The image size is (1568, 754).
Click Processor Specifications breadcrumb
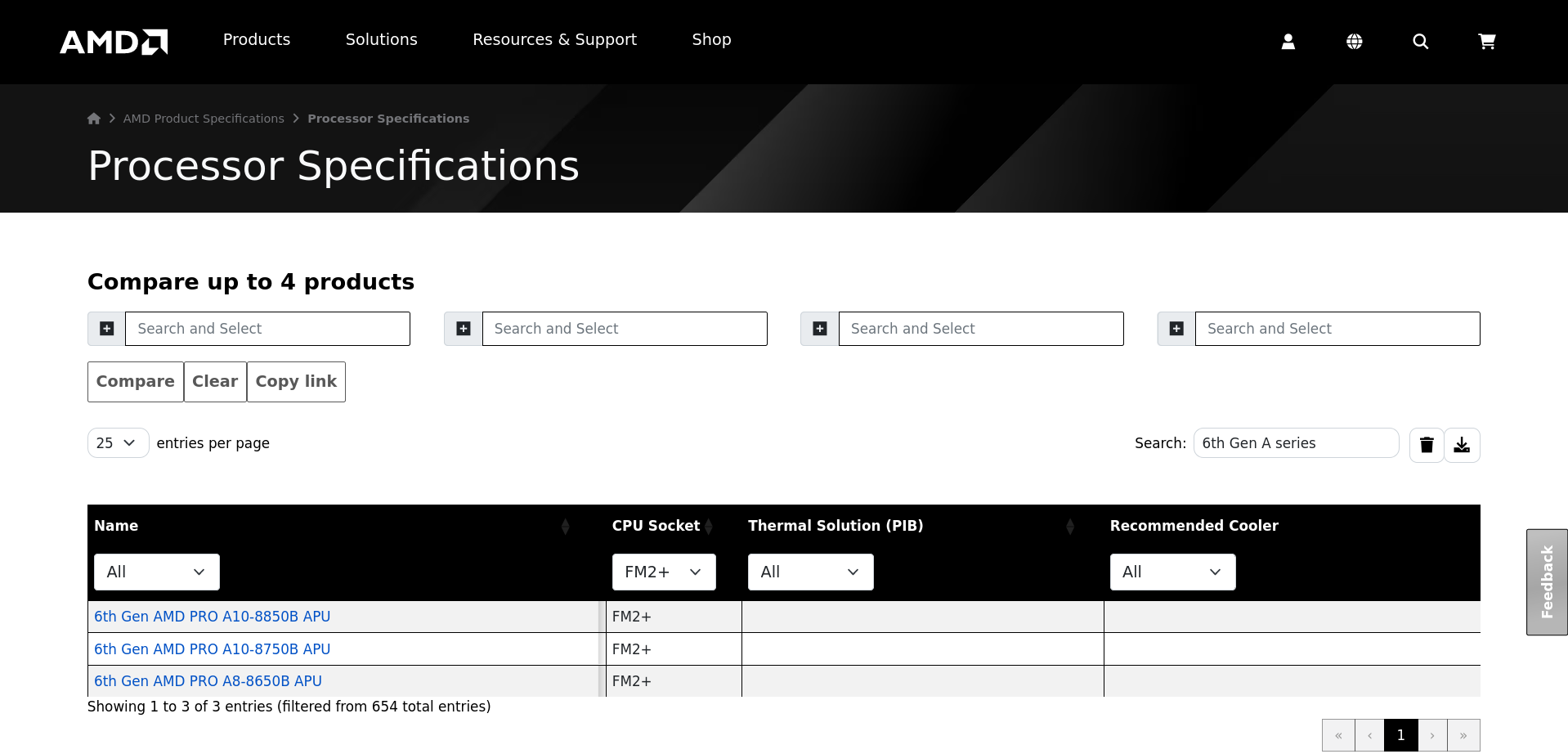(x=388, y=119)
